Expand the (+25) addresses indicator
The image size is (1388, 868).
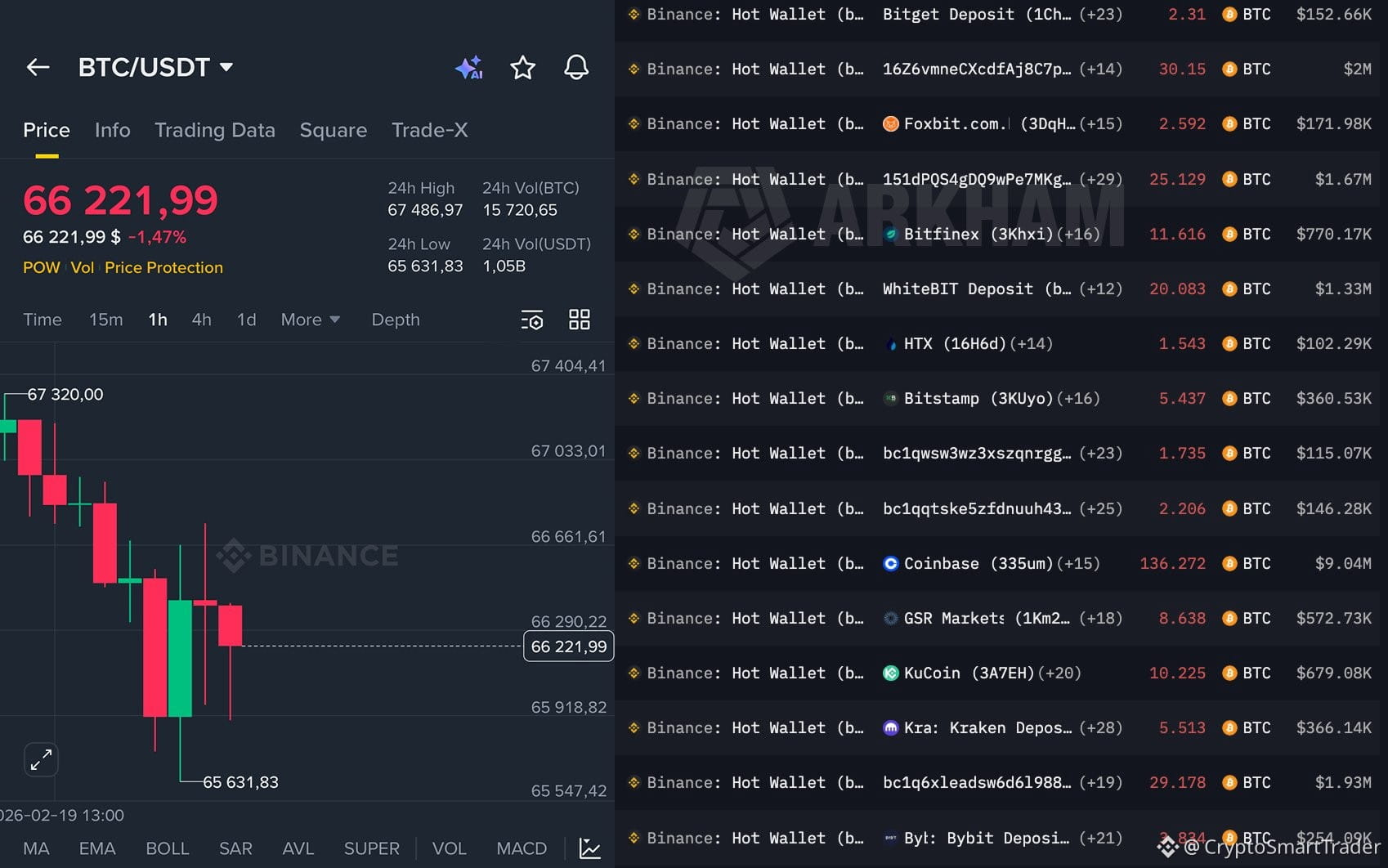click(1100, 508)
